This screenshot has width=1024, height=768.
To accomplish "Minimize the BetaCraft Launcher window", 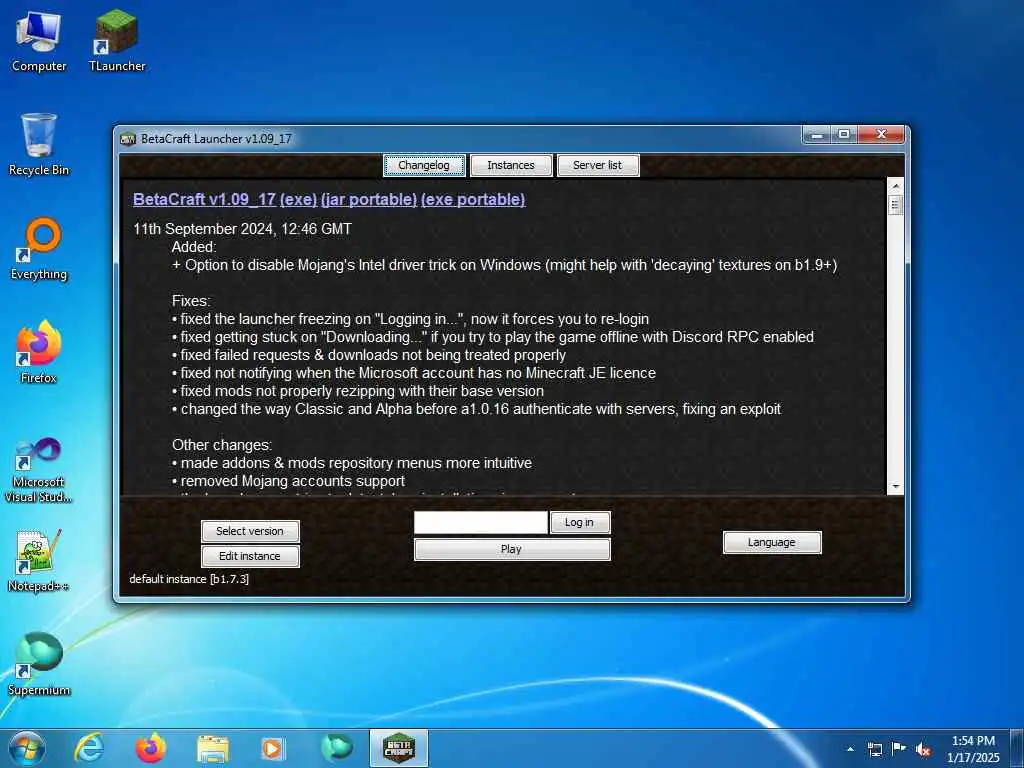I will (x=816, y=135).
